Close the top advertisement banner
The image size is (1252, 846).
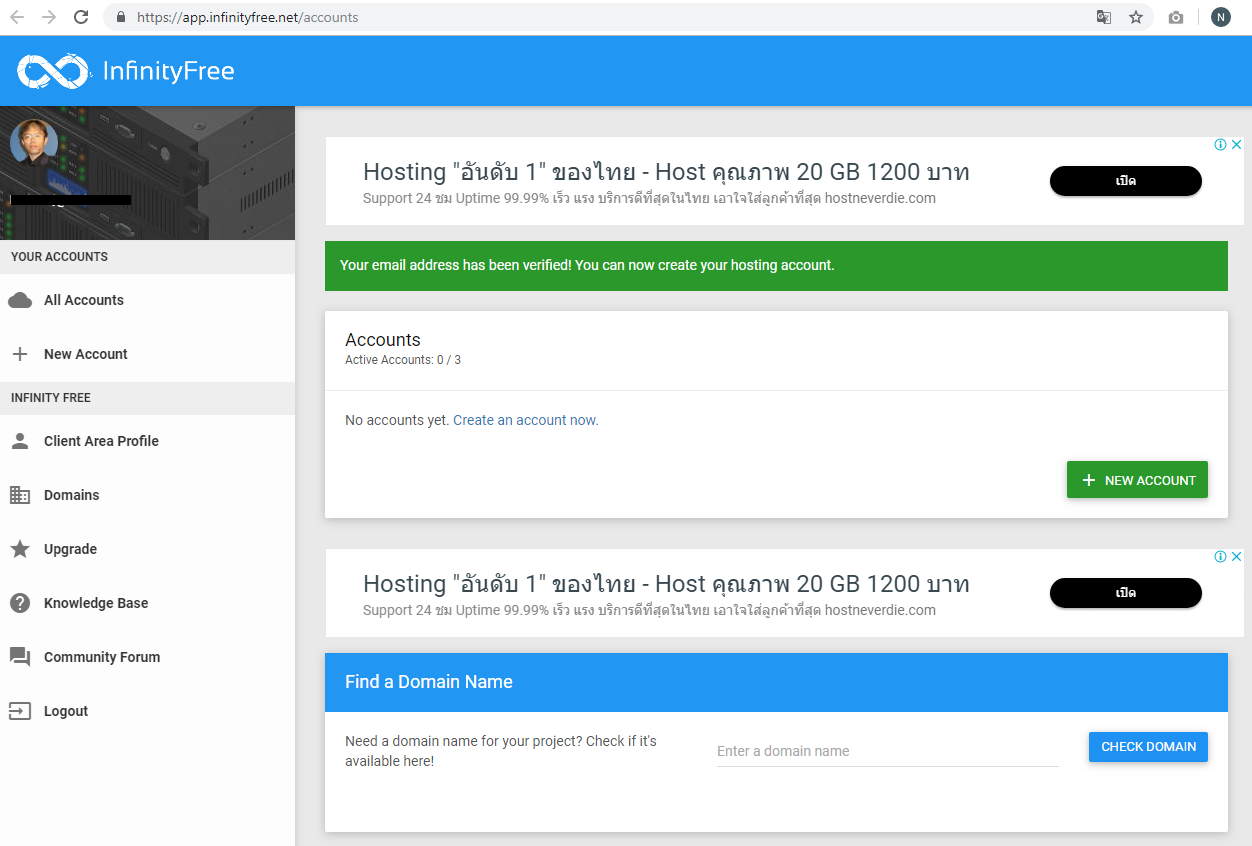1236,145
